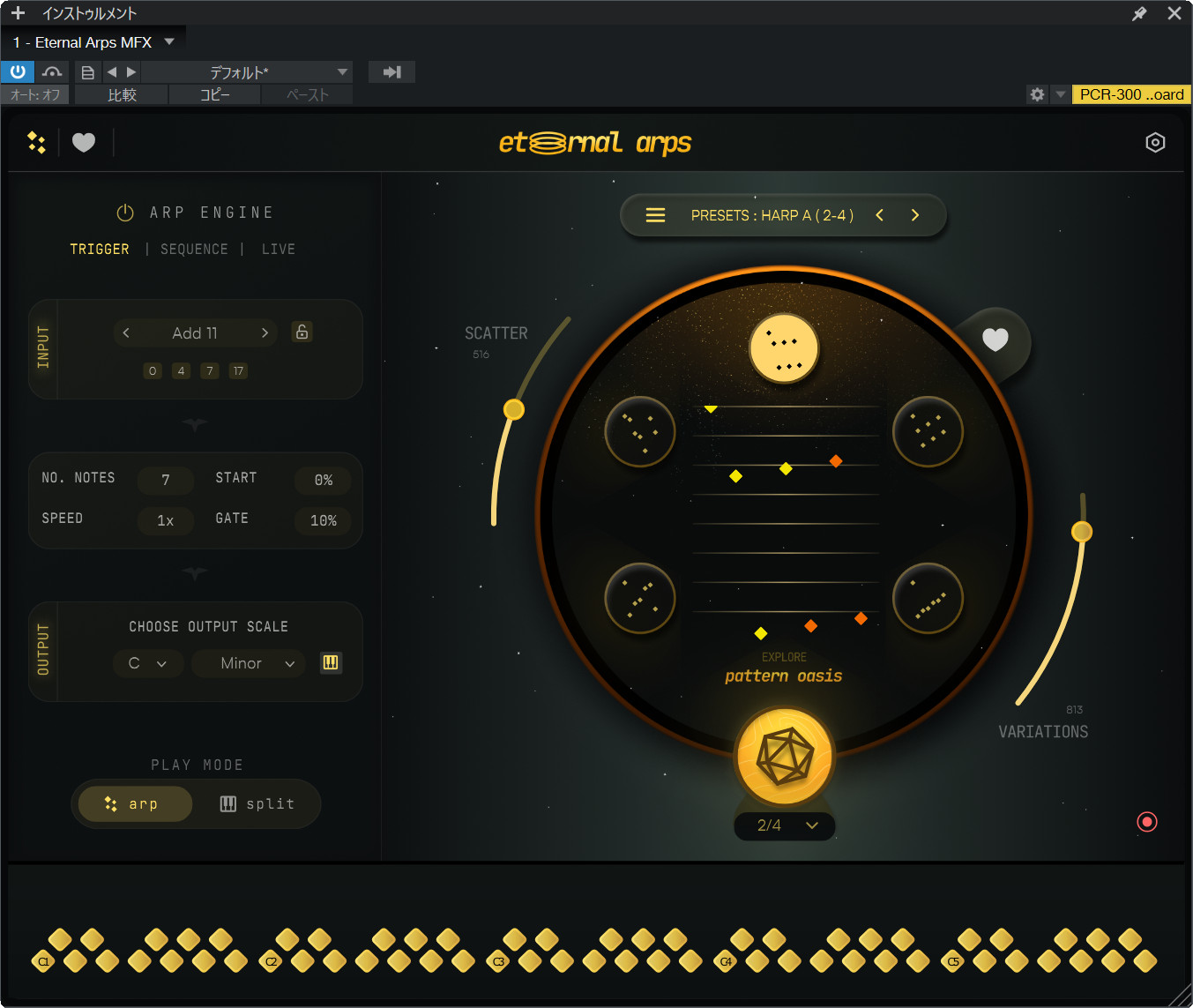
Task: Select the highlighted top pattern orb
Action: (x=784, y=349)
